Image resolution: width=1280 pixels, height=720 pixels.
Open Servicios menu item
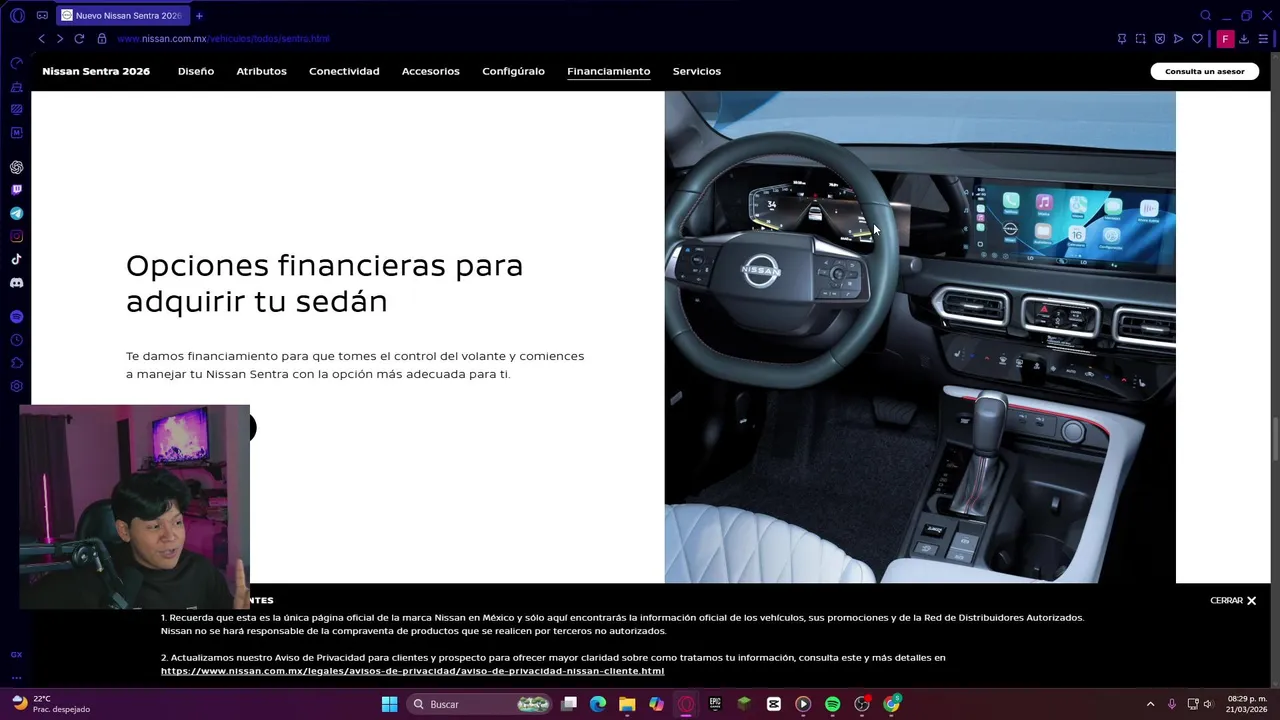click(x=697, y=71)
